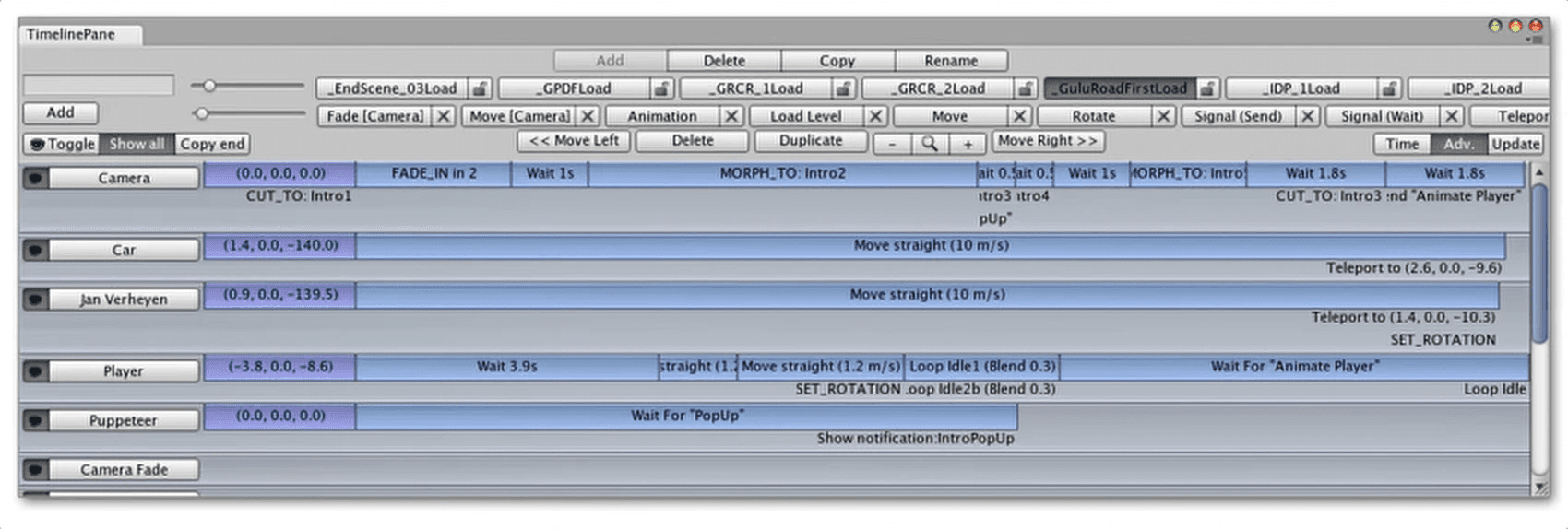Click the scrollbar down arrow

click(x=1538, y=487)
